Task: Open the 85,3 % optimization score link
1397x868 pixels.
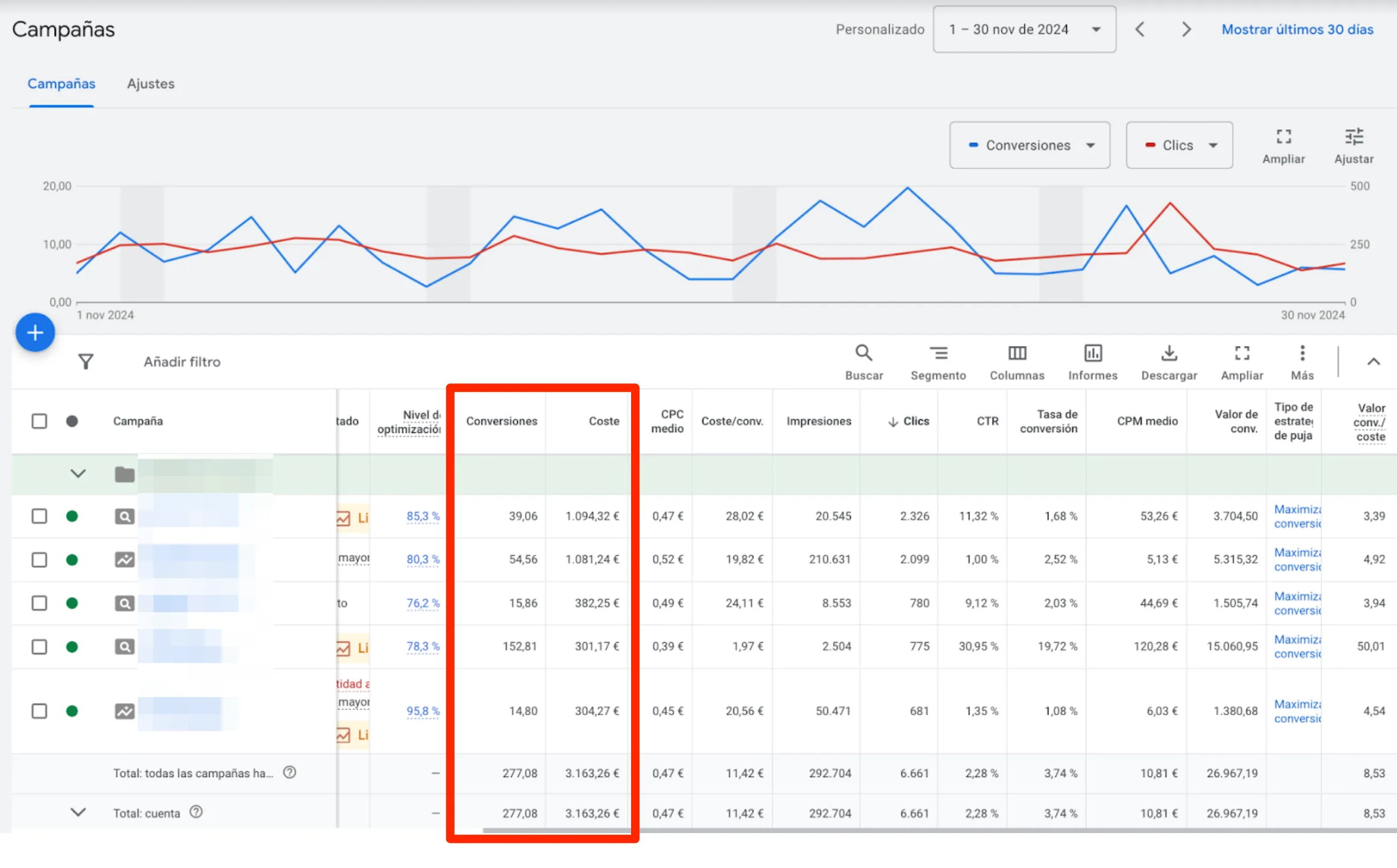Action: [423, 516]
